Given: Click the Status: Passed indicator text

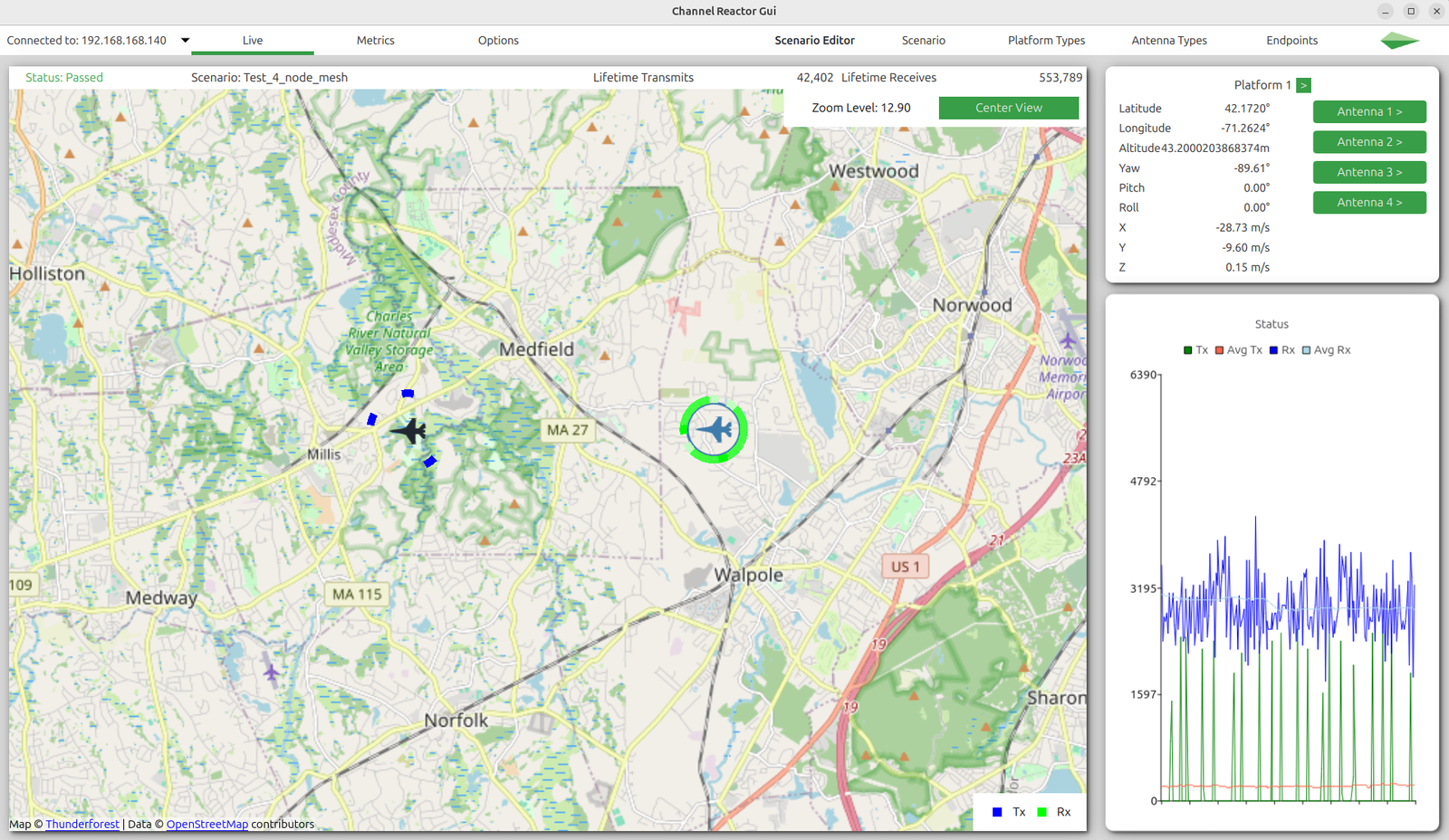Looking at the screenshot, I should coord(62,77).
